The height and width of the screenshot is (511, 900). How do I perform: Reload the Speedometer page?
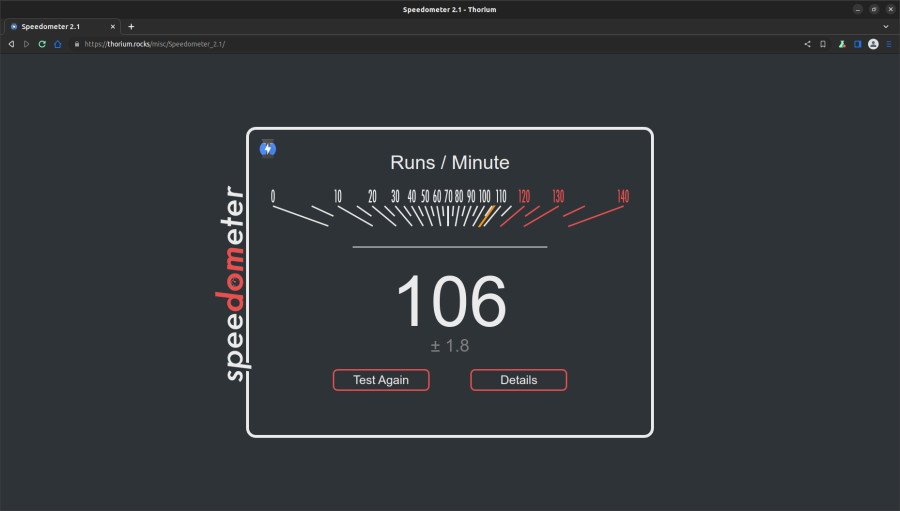[42, 44]
